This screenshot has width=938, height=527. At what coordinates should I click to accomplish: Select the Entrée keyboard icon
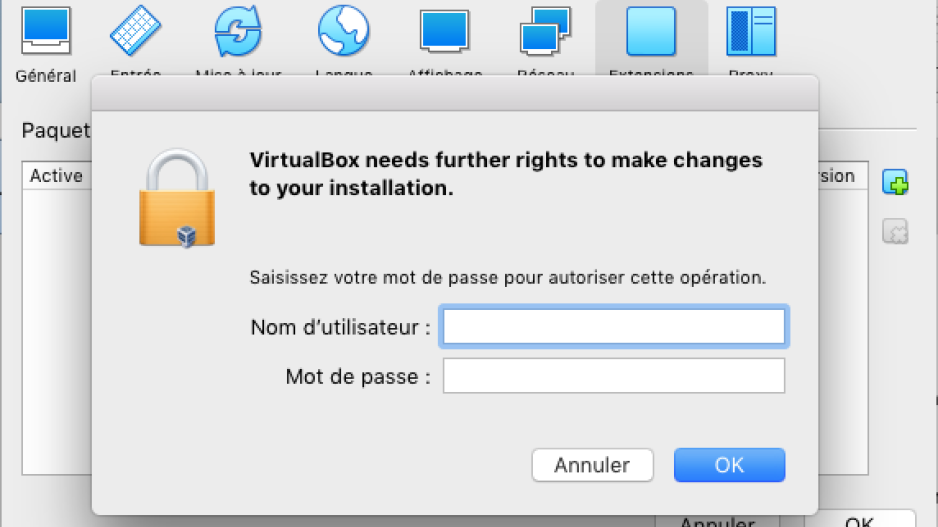point(136,31)
